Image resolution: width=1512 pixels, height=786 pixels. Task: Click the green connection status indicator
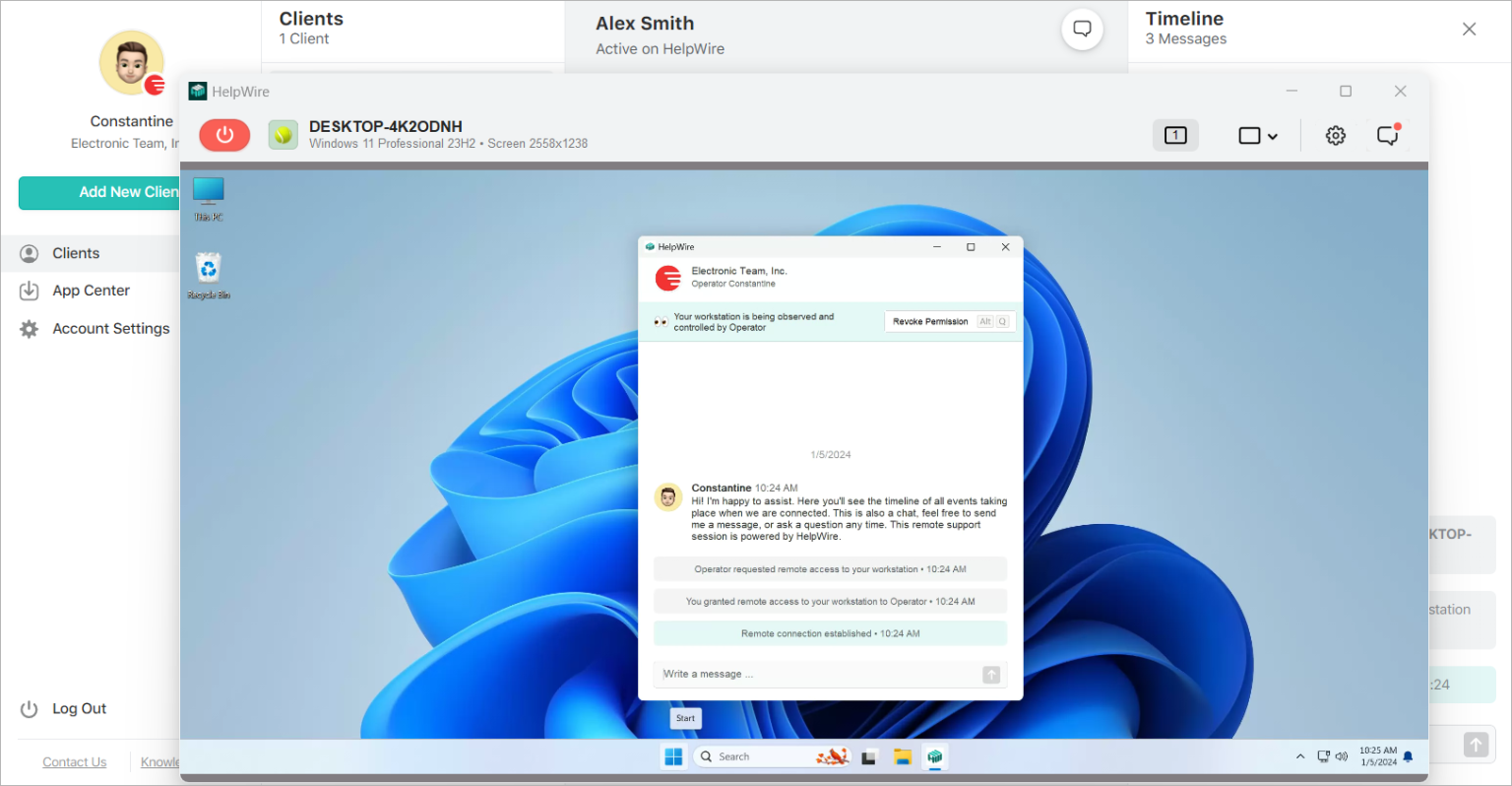[x=283, y=135]
